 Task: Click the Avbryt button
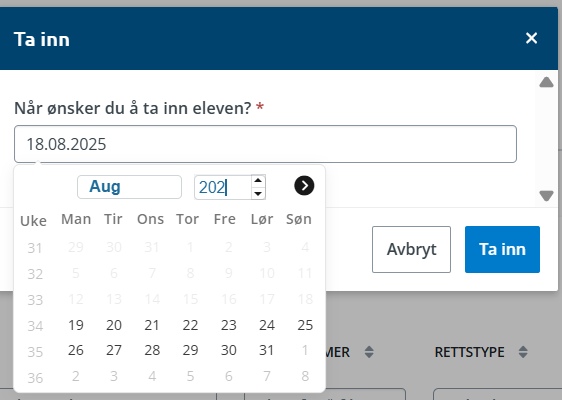point(411,249)
